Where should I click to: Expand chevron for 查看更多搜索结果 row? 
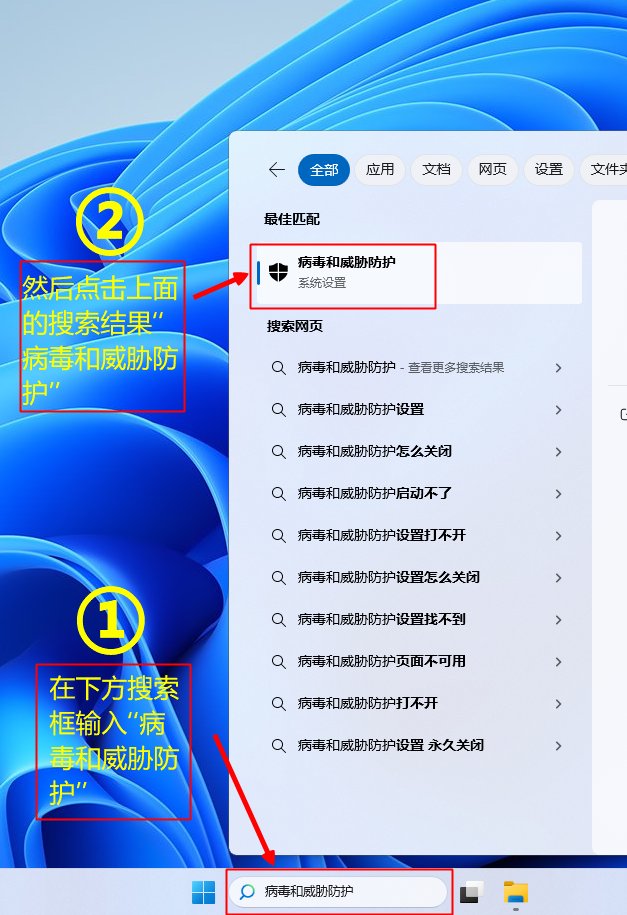point(559,368)
